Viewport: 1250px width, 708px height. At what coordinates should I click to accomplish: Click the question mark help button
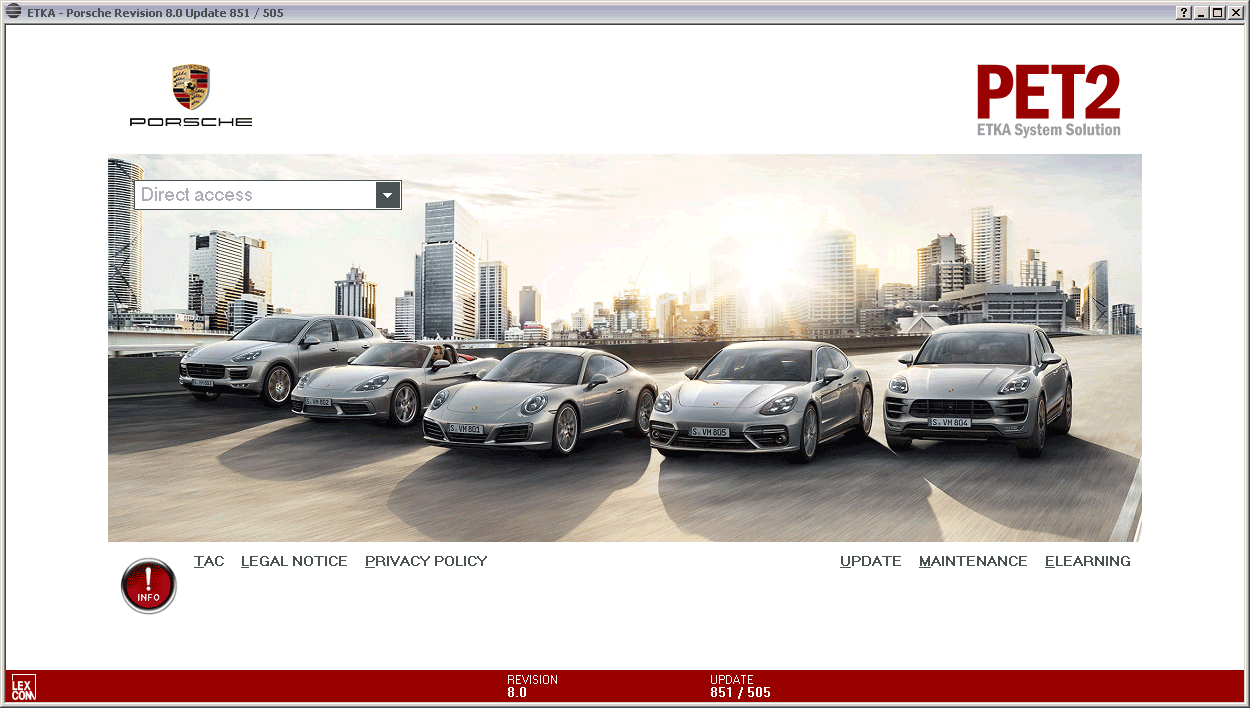pos(1184,13)
